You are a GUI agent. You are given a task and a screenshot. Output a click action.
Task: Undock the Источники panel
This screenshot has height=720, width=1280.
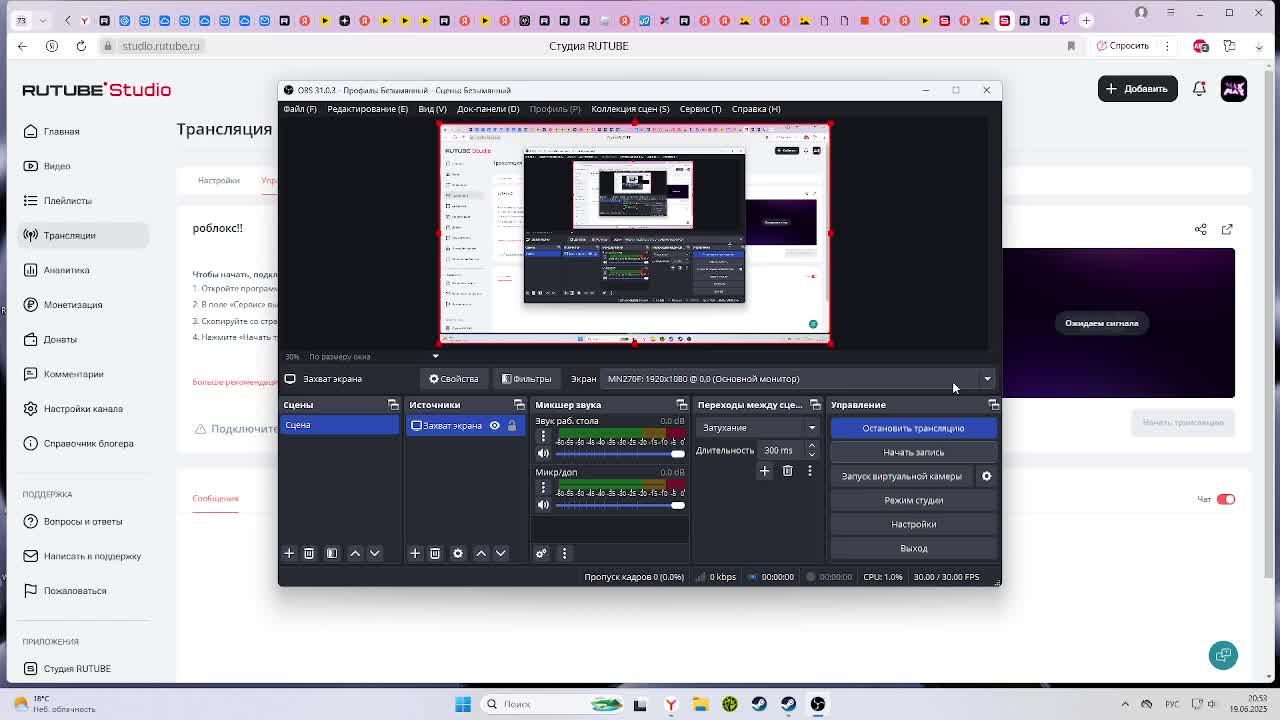tap(519, 405)
